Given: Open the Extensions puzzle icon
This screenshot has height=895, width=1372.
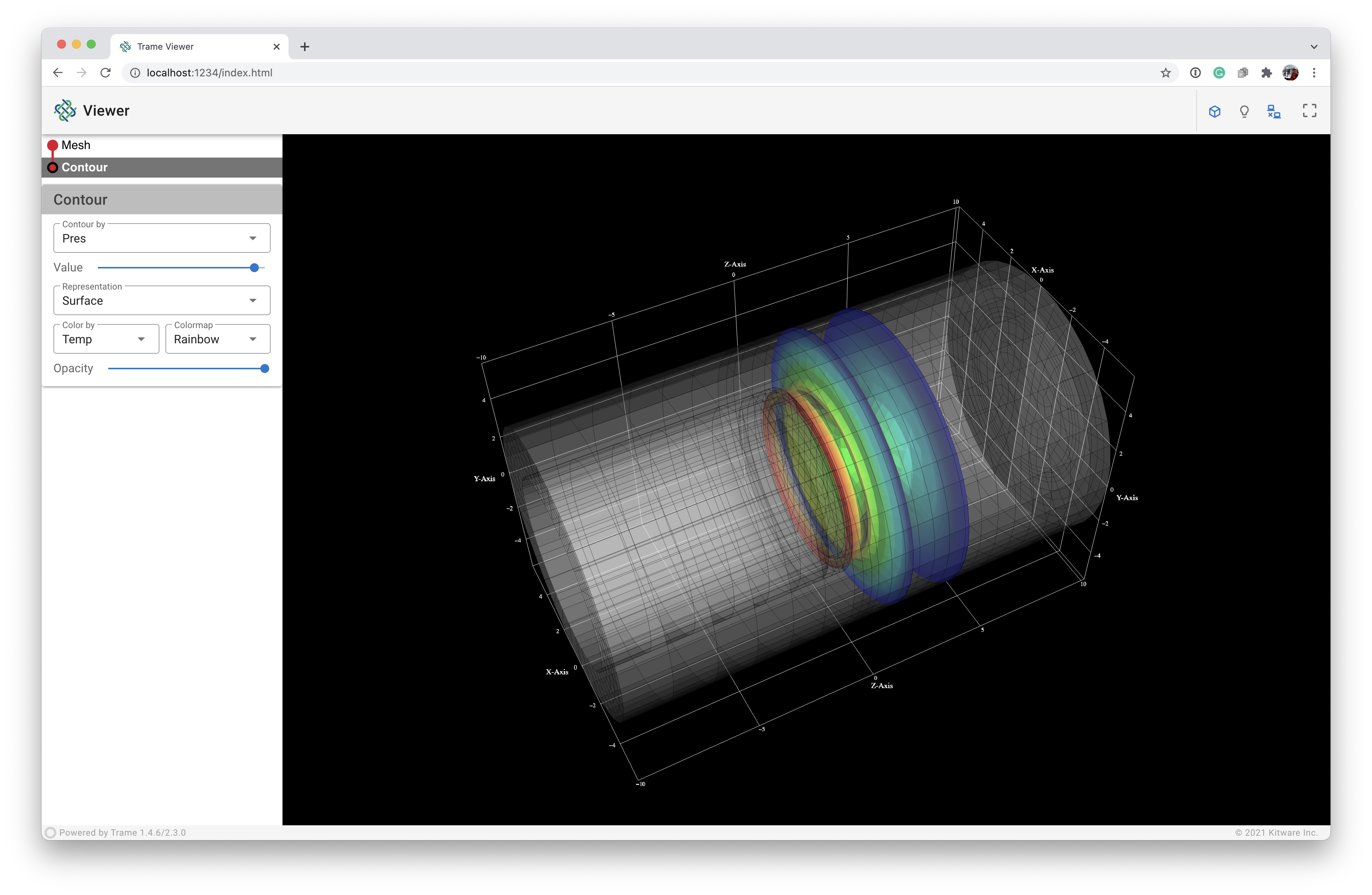Looking at the screenshot, I should click(x=1267, y=73).
